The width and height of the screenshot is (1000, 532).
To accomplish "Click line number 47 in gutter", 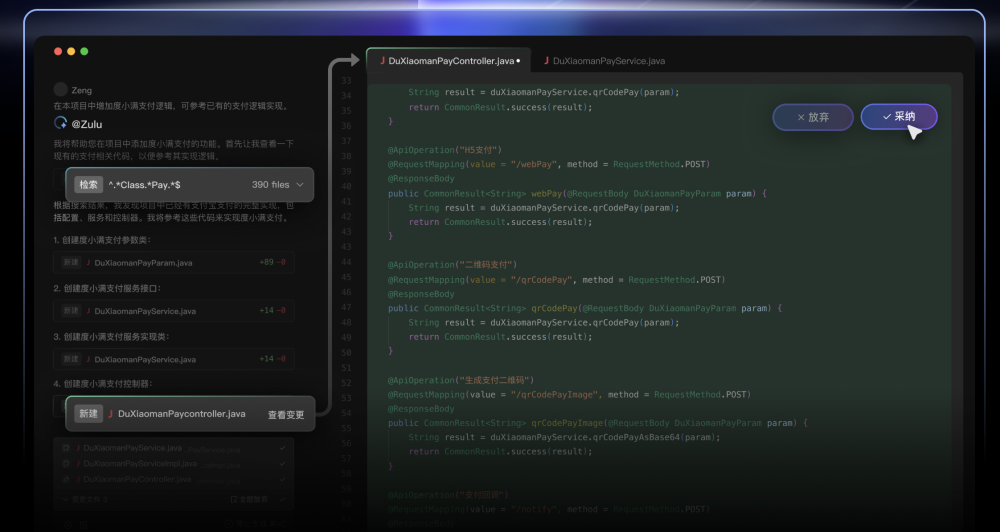I will click(x=346, y=307).
